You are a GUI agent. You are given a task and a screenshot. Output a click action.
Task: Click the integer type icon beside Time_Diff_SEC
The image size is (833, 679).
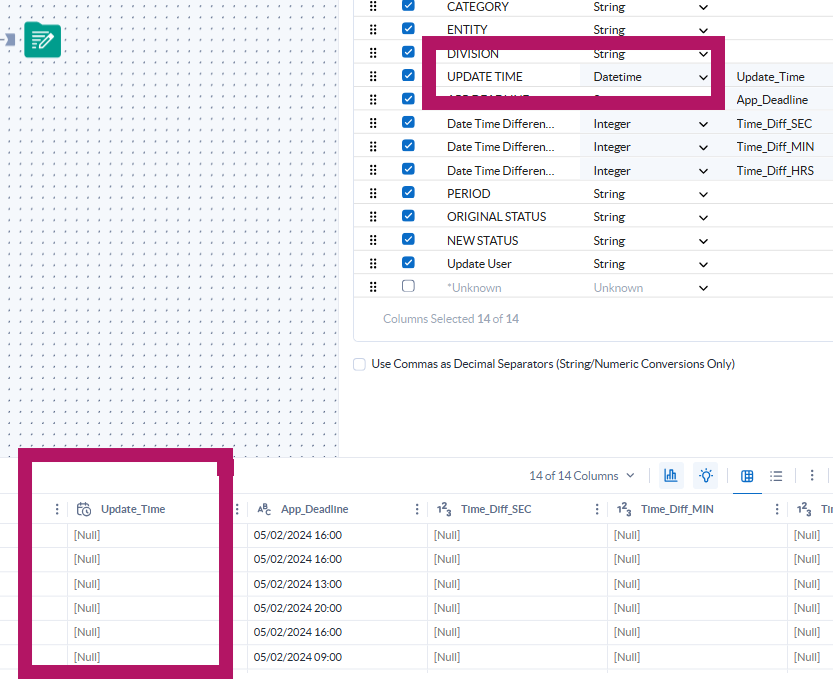coord(446,509)
